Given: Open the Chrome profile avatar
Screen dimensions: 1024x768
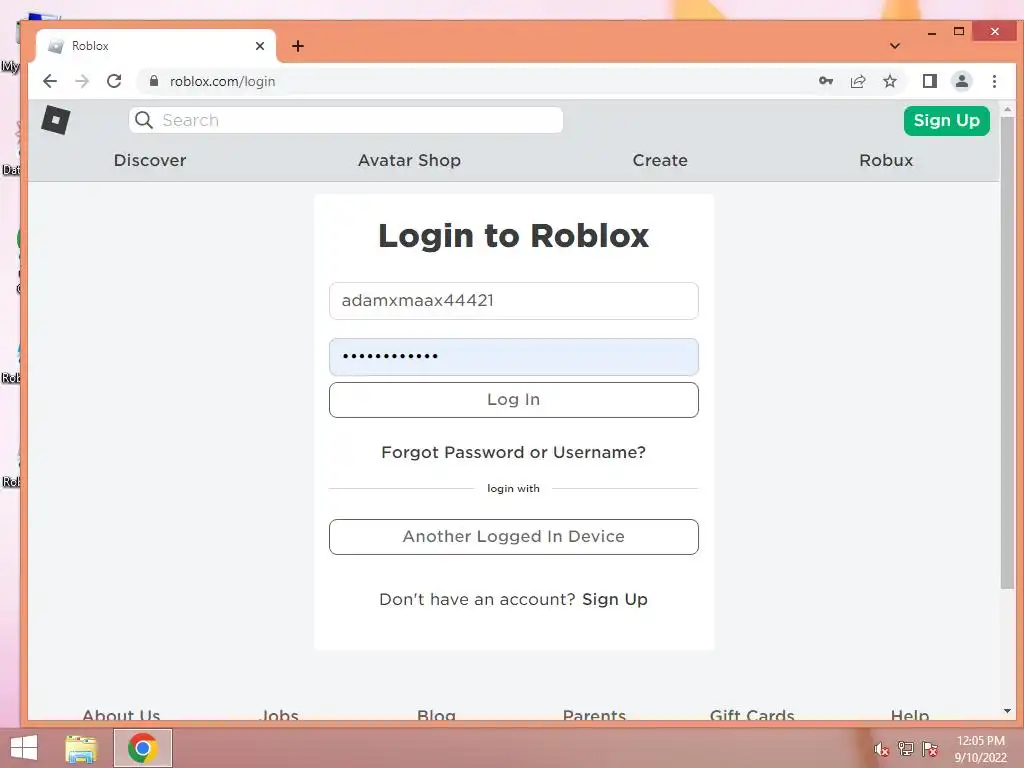Looking at the screenshot, I should click(x=962, y=81).
